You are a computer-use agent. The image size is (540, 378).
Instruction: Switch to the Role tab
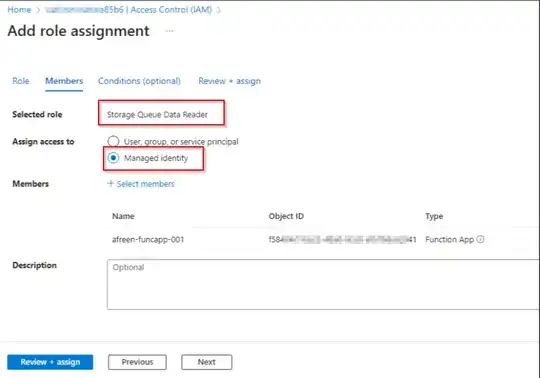click(x=21, y=81)
